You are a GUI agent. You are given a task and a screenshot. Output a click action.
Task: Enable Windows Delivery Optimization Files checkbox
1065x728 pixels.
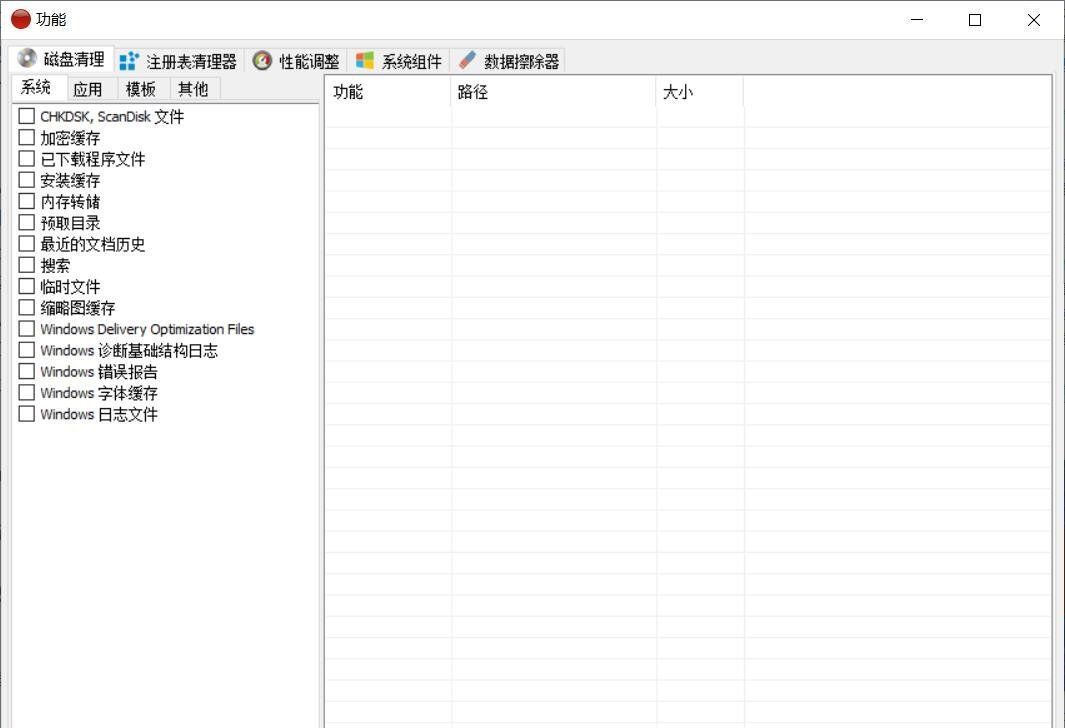(x=26, y=329)
